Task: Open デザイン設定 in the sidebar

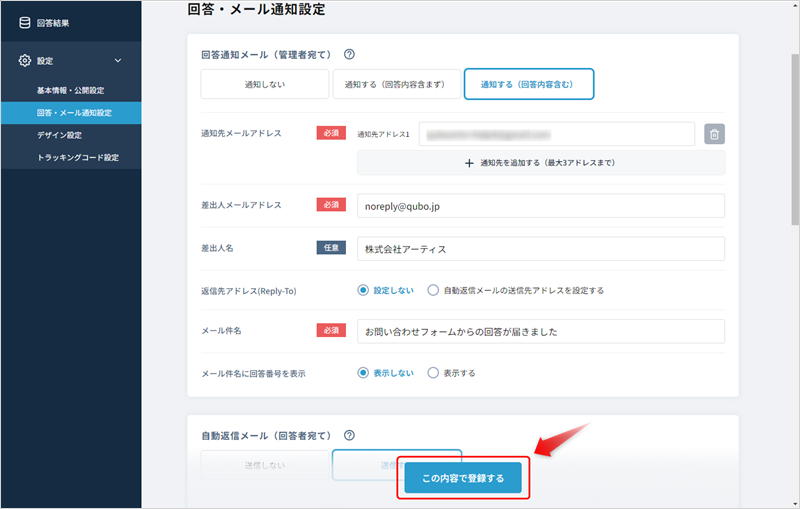Action: pyautogui.click(x=59, y=135)
